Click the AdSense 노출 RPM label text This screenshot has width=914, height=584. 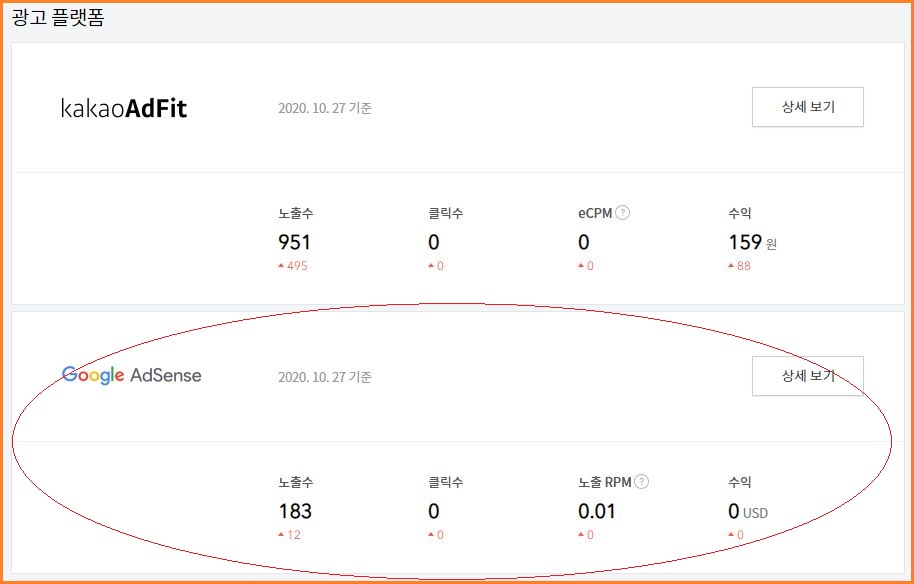click(x=605, y=483)
